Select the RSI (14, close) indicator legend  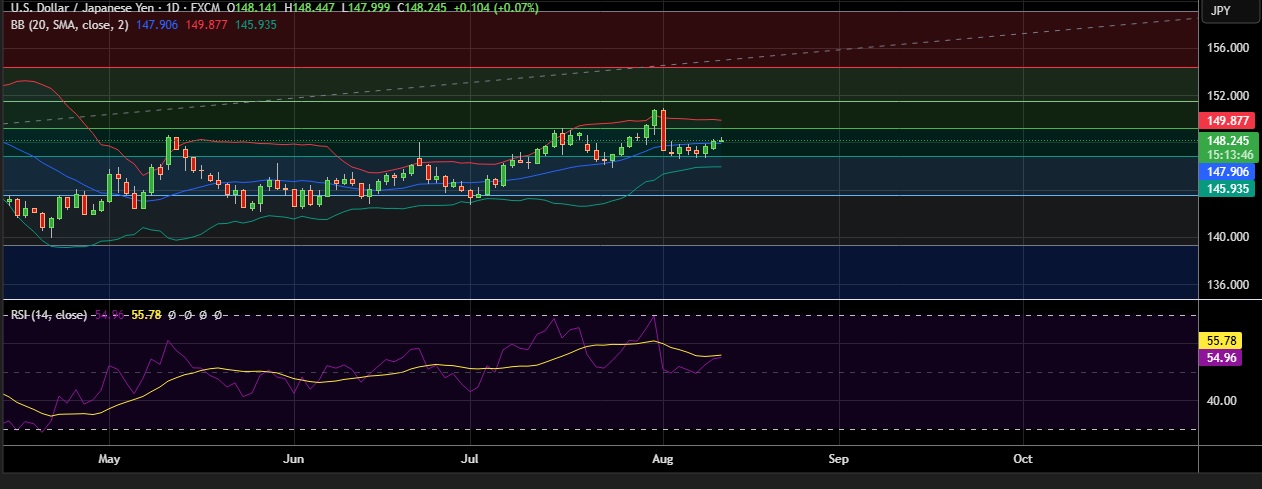tap(48, 315)
